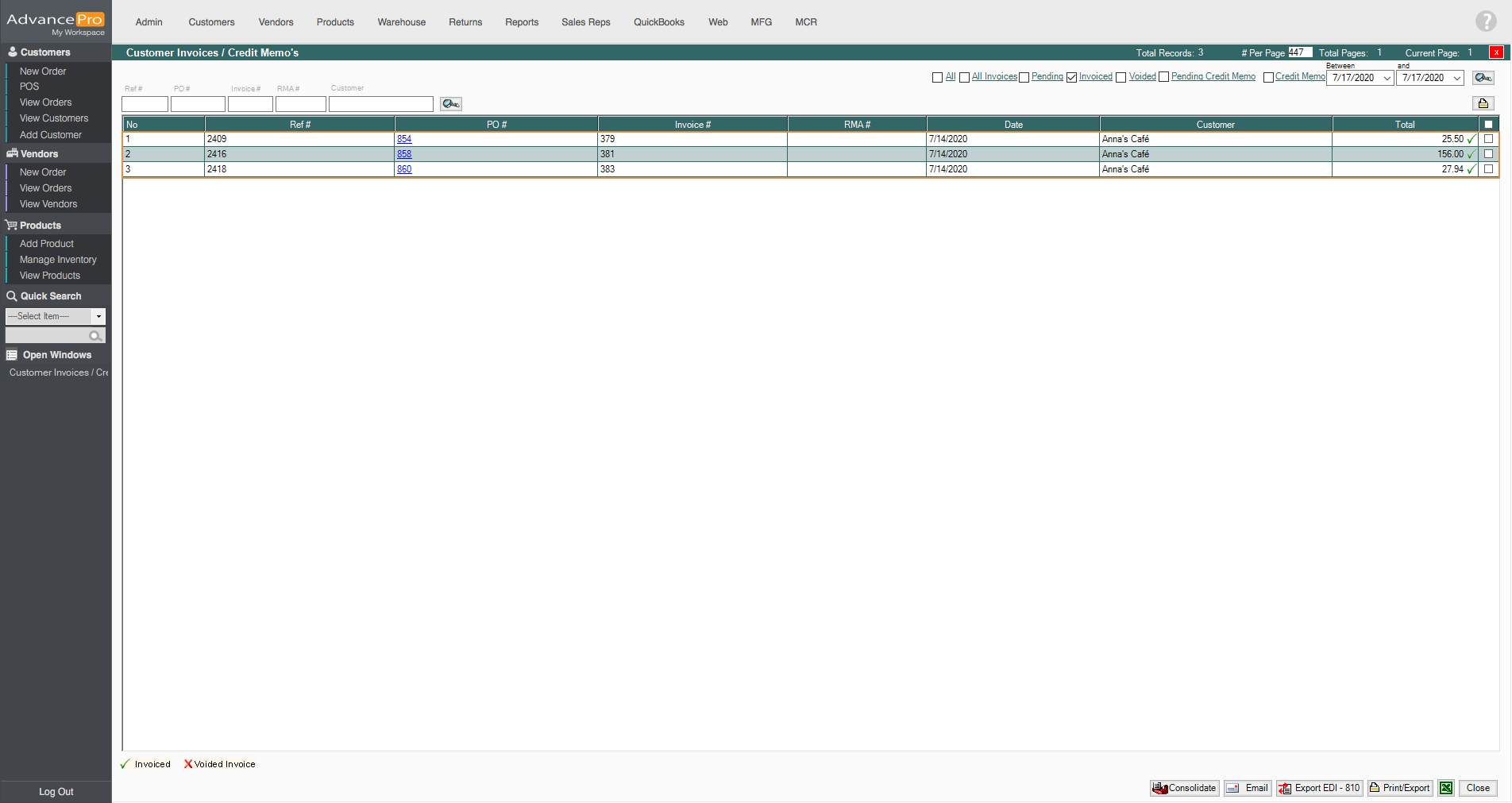The height and width of the screenshot is (803, 1512).
Task: Open the Between start date dropdown
Action: click(x=1387, y=78)
